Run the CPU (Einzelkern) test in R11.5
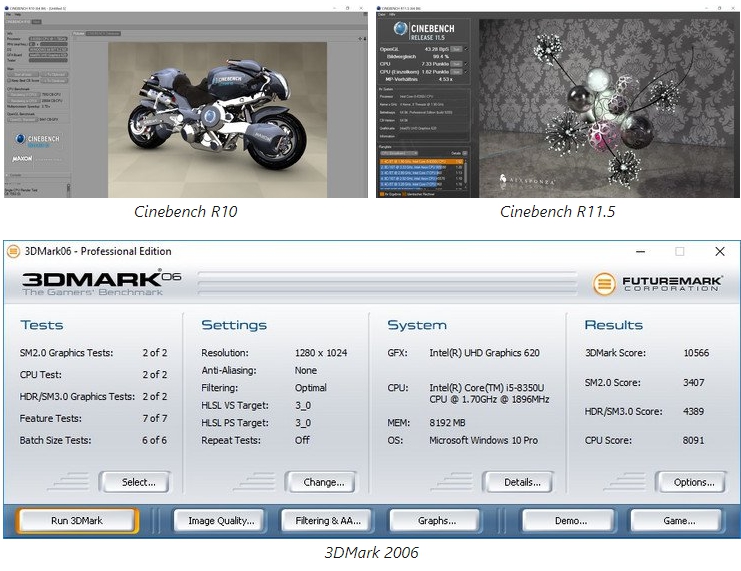This screenshot has height=571, width=741. [x=456, y=72]
